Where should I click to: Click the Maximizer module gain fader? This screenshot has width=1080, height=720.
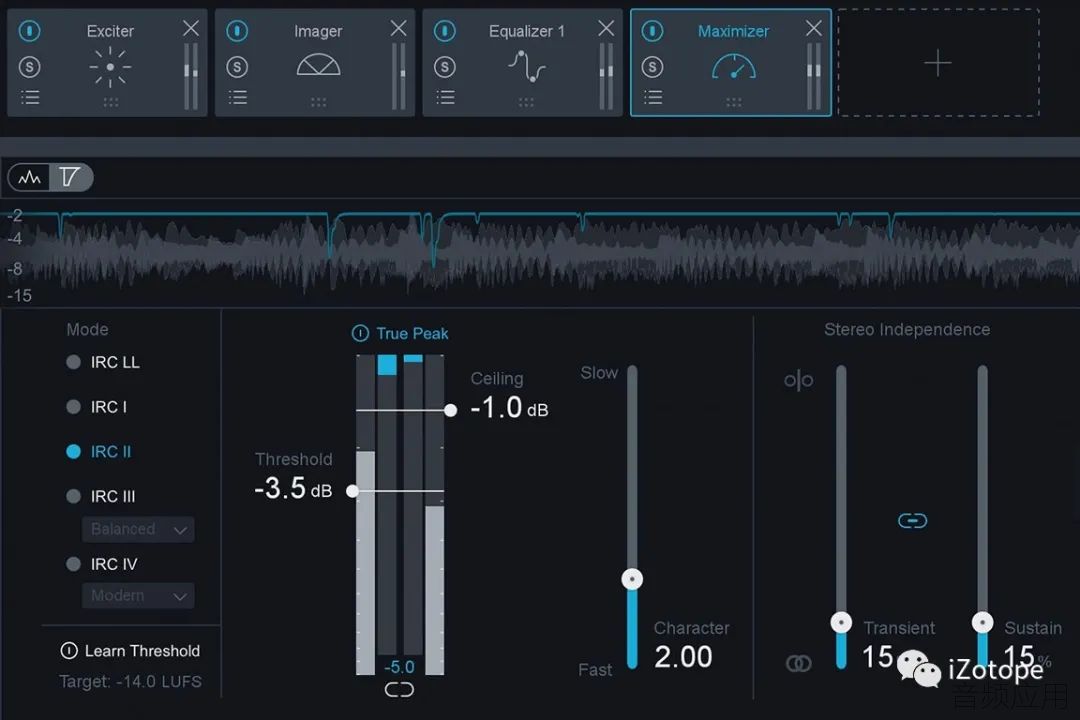pyautogui.click(x=813, y=76)
